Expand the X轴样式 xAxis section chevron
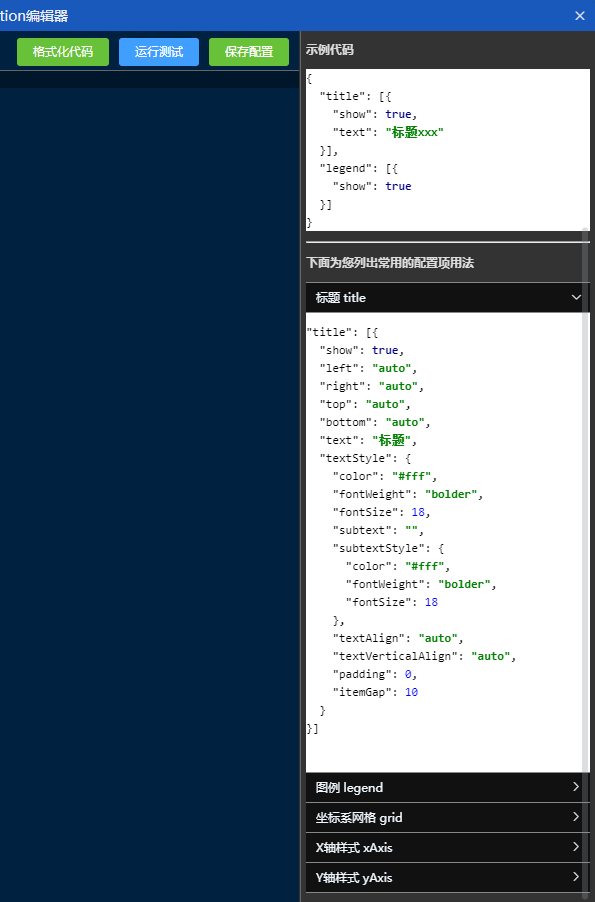This screenshot has height=902, width=595. (575, 847)
